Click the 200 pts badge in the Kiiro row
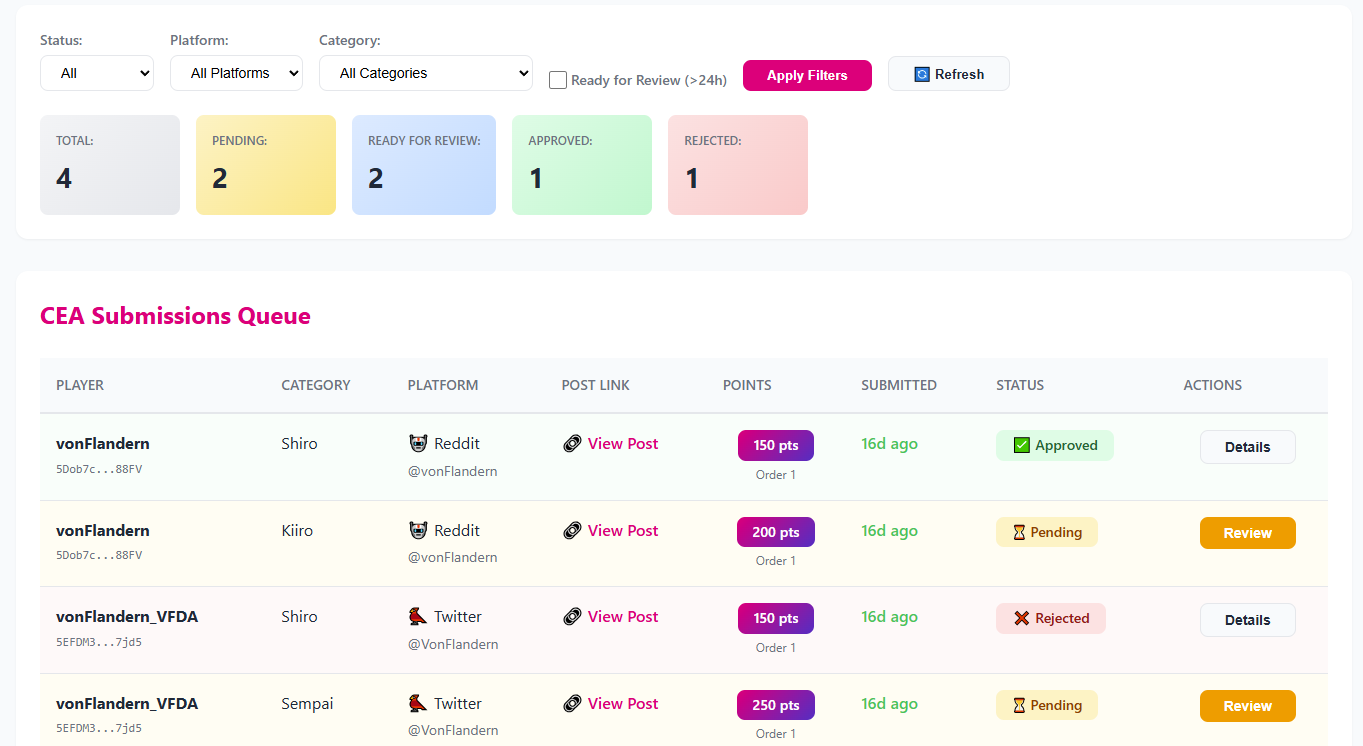 (775, 531)
